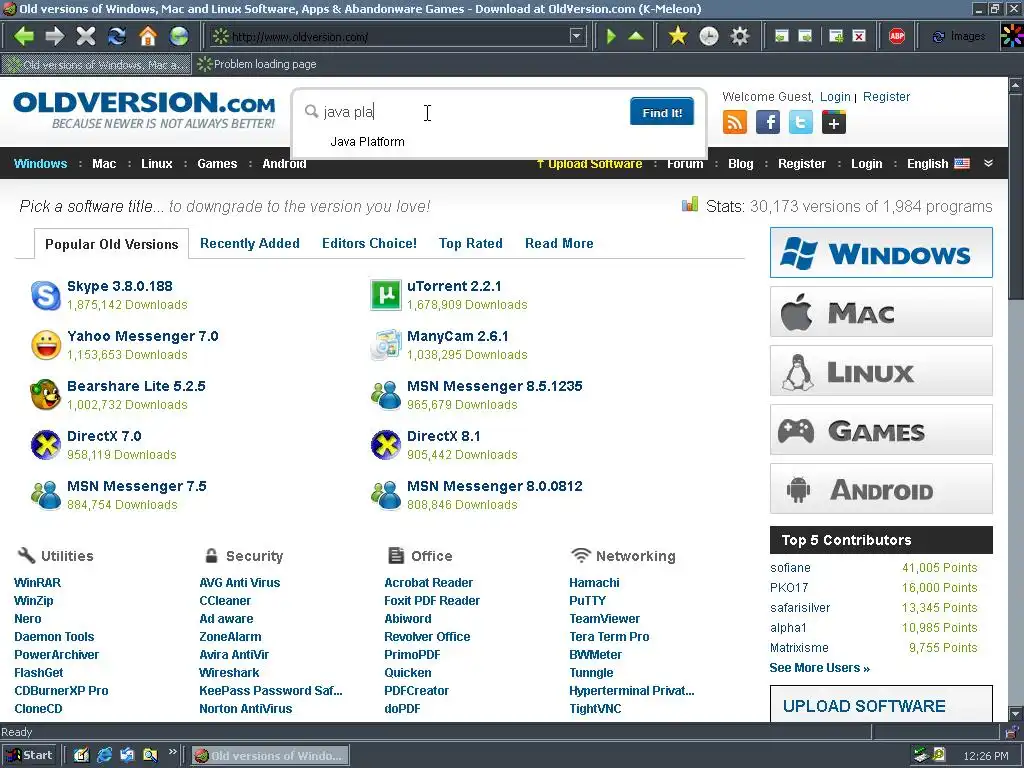Viewport: 1024px width, 768px height.
Task: Switch to the Recently Added tab
Action: tap(249, 244)
